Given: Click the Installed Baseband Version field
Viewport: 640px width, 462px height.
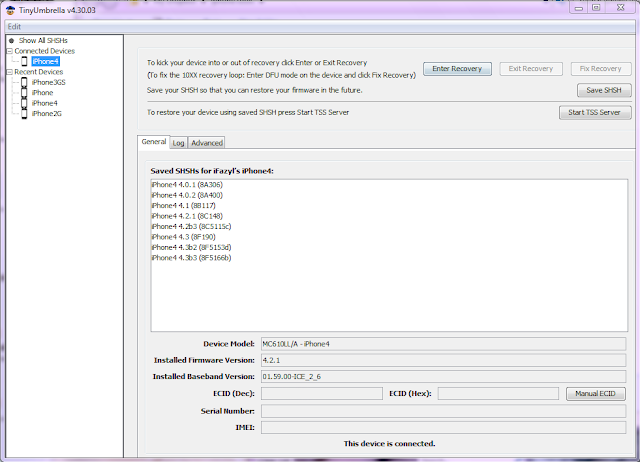Looking at the screenshot, I should pos(443,376).
